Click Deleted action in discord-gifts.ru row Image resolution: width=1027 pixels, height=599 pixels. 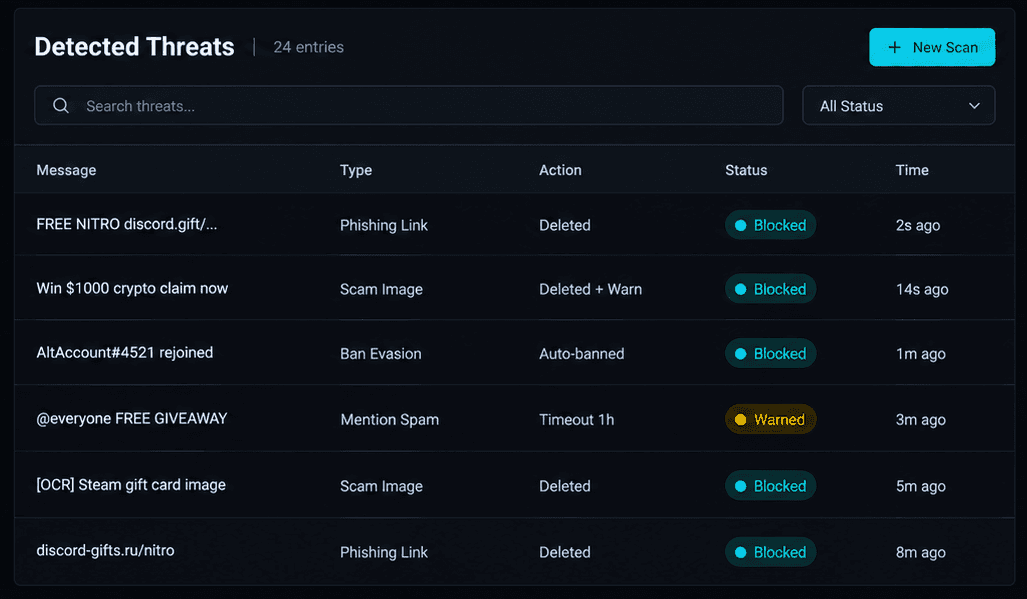click(565, 552)
